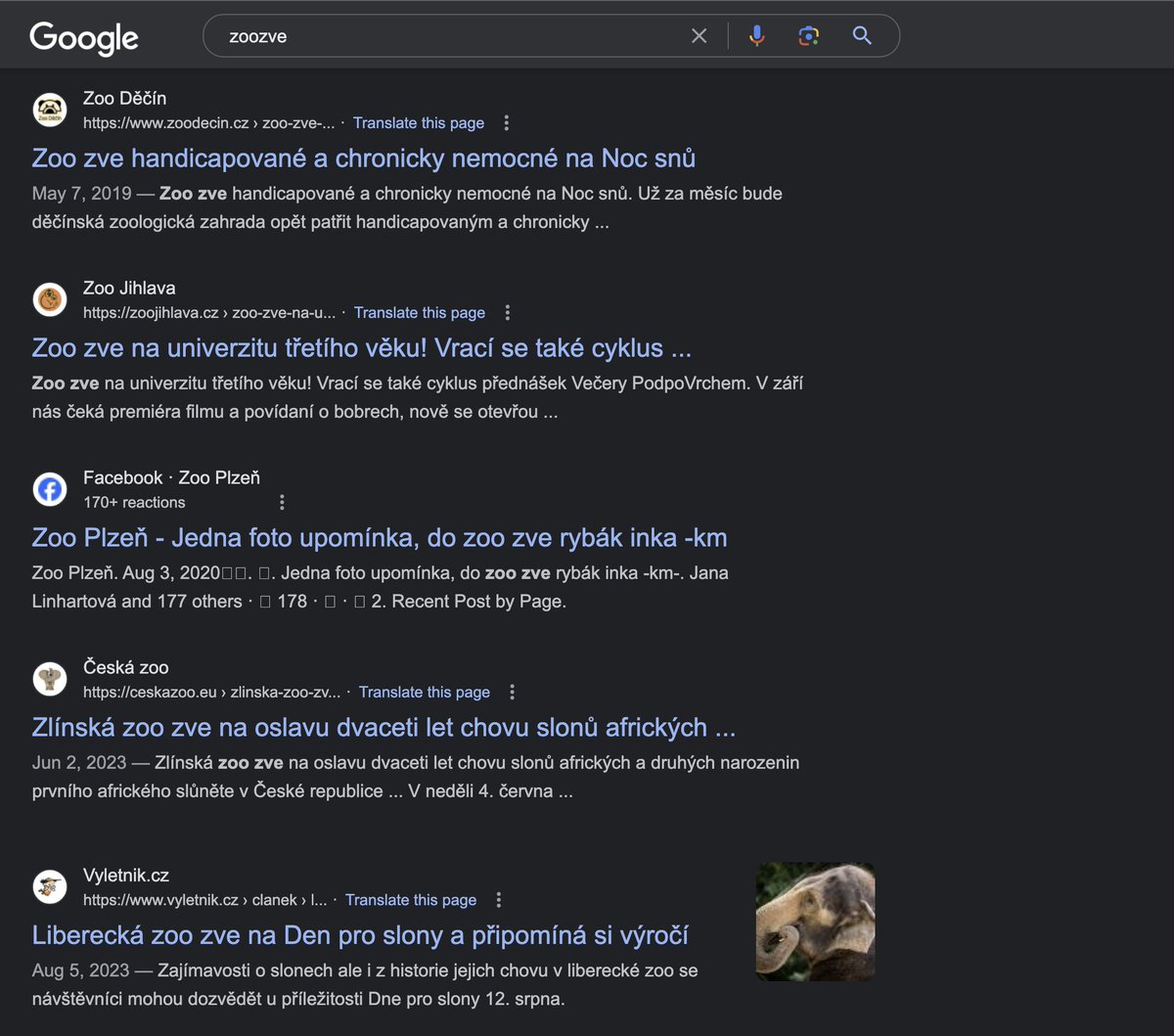Open 'Zlínská zoo zve na oslavu' result

coord(384,728)
